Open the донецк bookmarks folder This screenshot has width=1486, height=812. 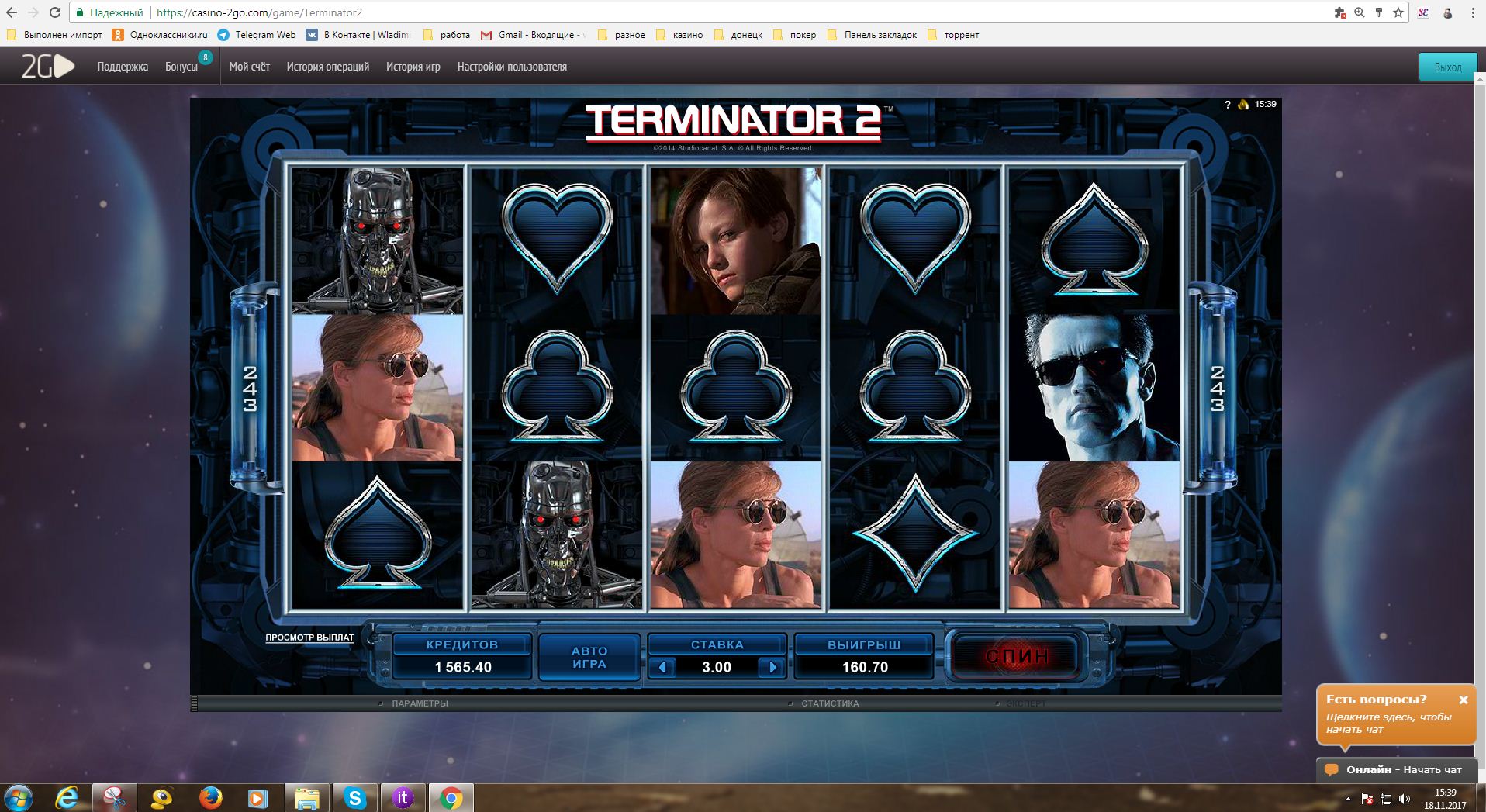pos(738,35)
